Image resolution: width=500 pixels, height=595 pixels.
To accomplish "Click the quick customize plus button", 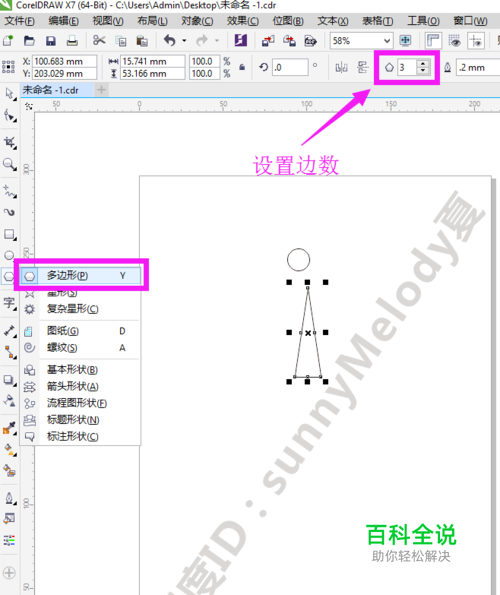I will tap(9, 573).
